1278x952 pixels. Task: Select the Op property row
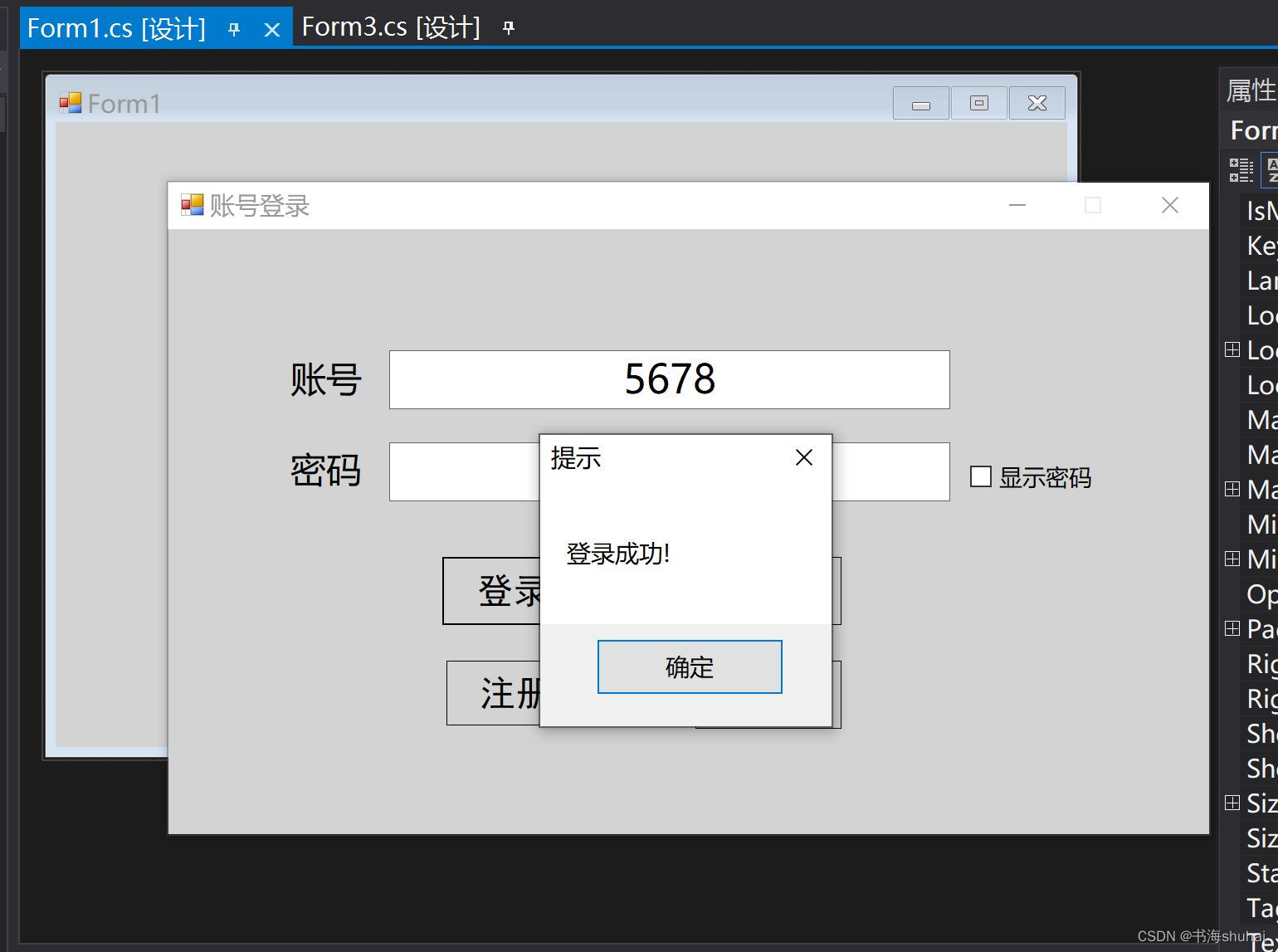tap(1260, 594)
